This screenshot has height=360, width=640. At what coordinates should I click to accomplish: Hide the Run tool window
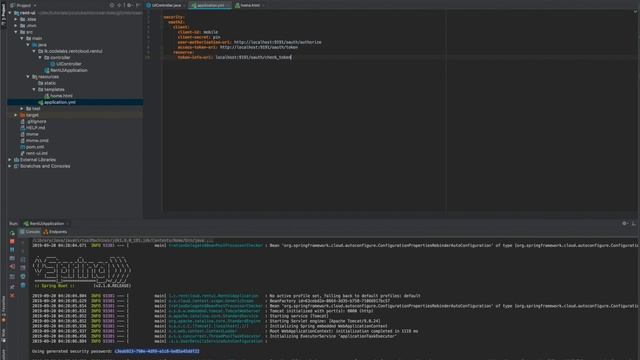[x=633, y=223]
